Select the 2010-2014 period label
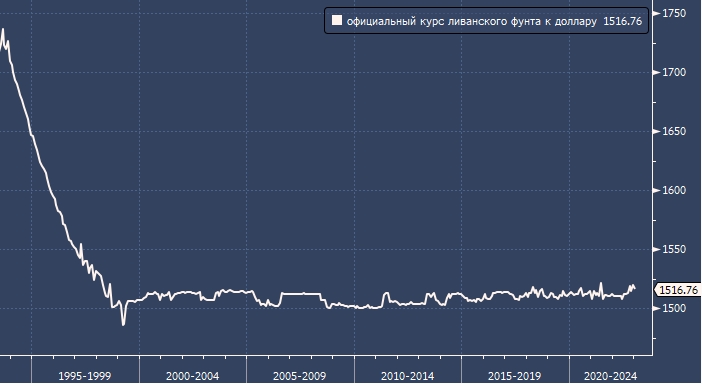Screen dimensions: 702x384 (x=407, y=376)
